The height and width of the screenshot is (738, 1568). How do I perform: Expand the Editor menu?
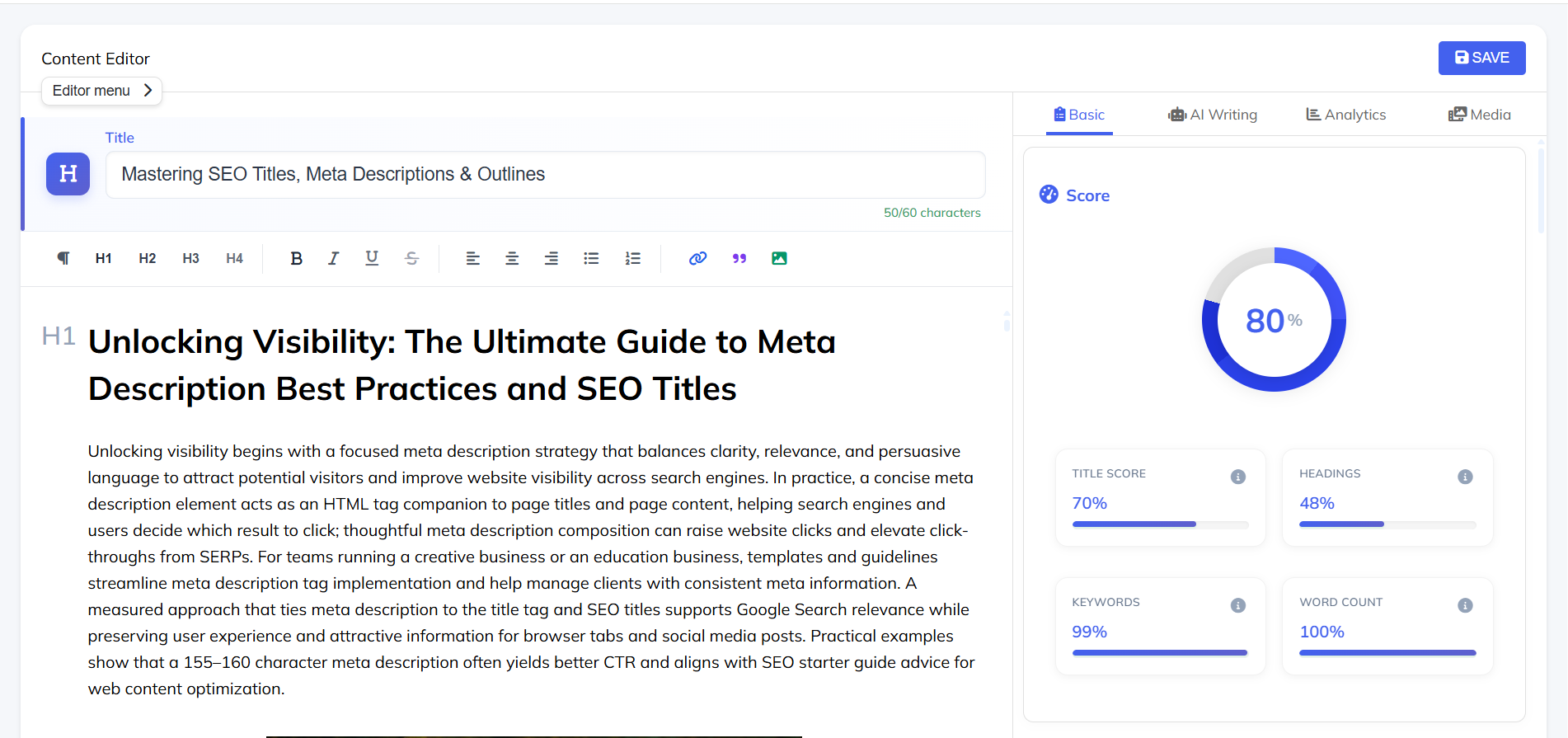pyautogui.click(x=101, y=91)
